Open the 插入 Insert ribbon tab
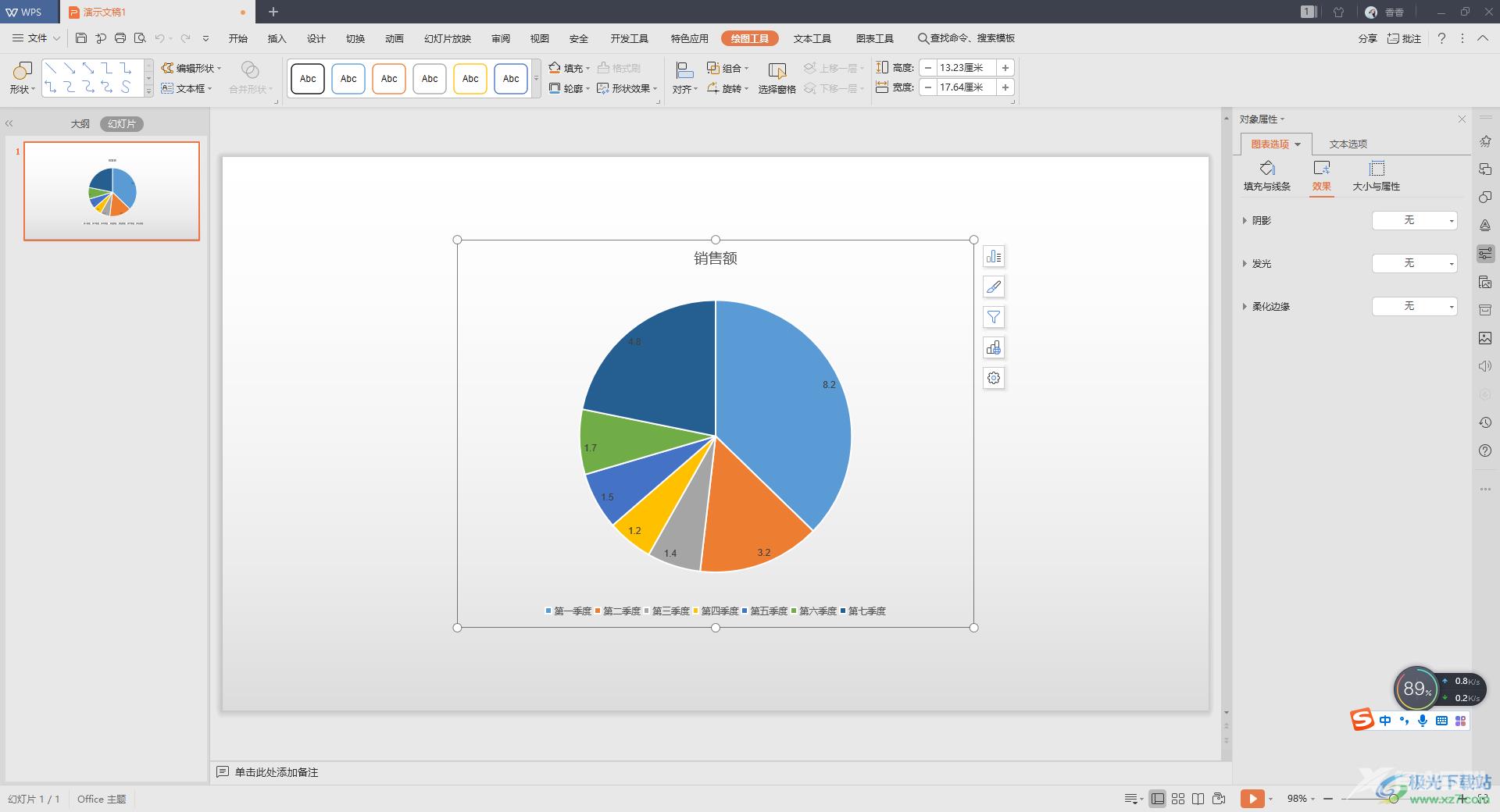1500x812 pixels. (277, 38)
